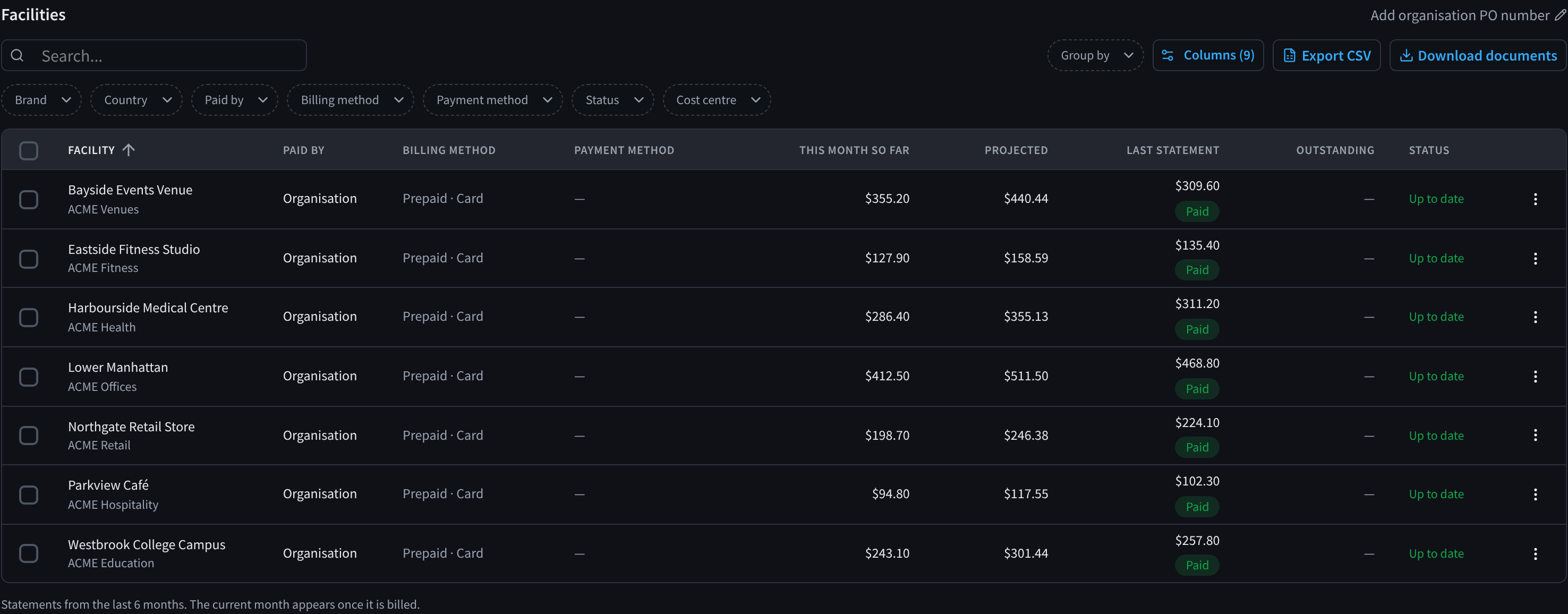This screenshot has width=1568, height=614.
Task: Click Last Statement column header
Action: (x=1172, y=150)
